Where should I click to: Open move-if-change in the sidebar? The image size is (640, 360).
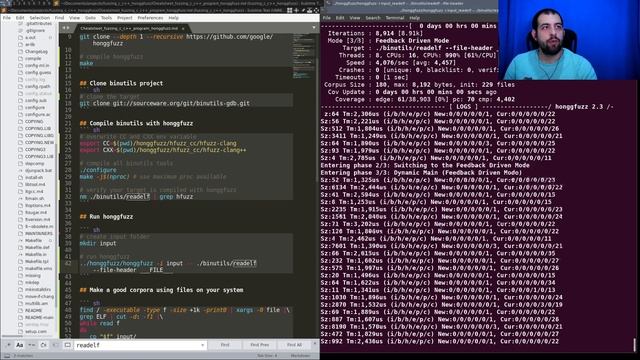[39, 296]
